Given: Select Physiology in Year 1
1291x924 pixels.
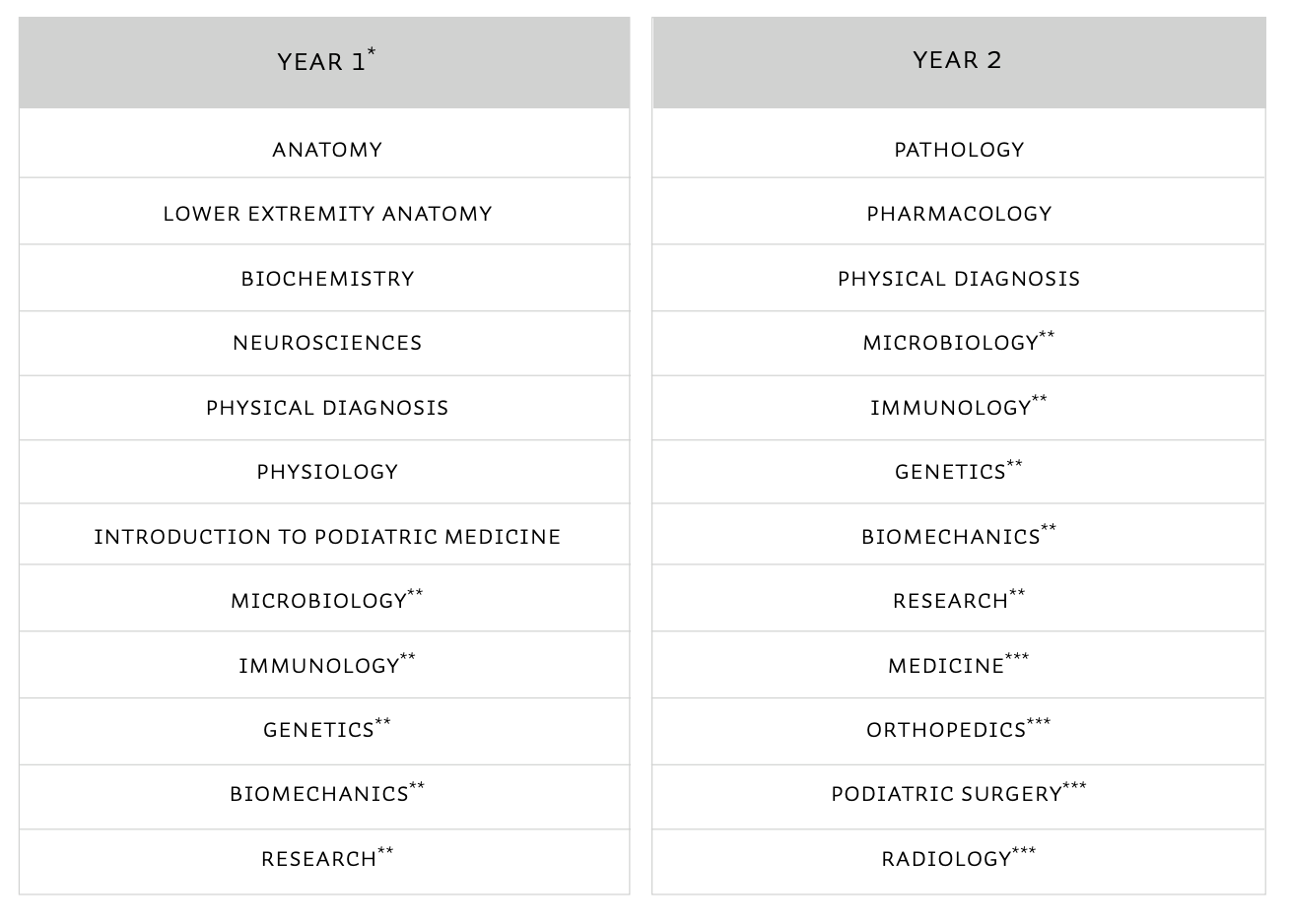Looking at the screenshot, I should pos(327,472).
